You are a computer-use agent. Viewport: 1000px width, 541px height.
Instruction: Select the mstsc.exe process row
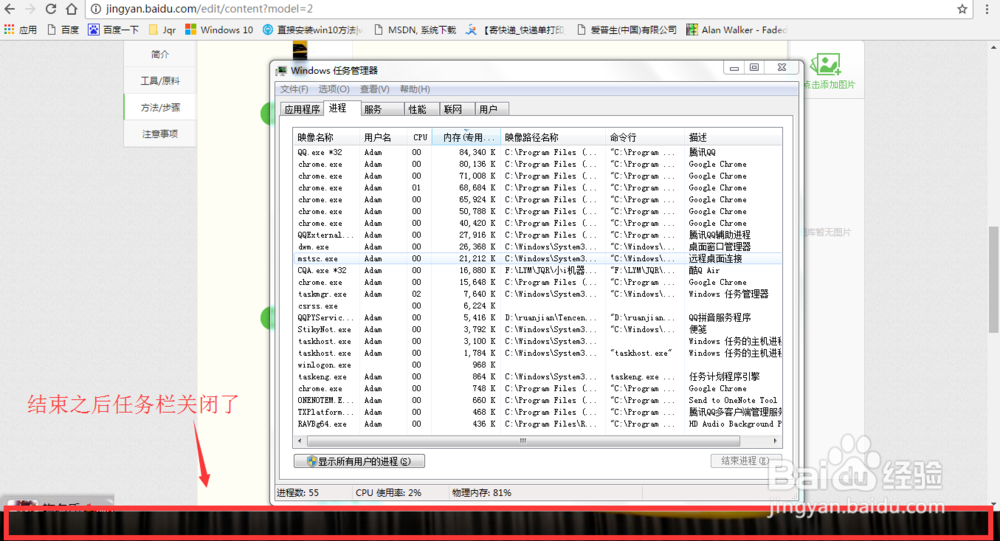[538, 258]
